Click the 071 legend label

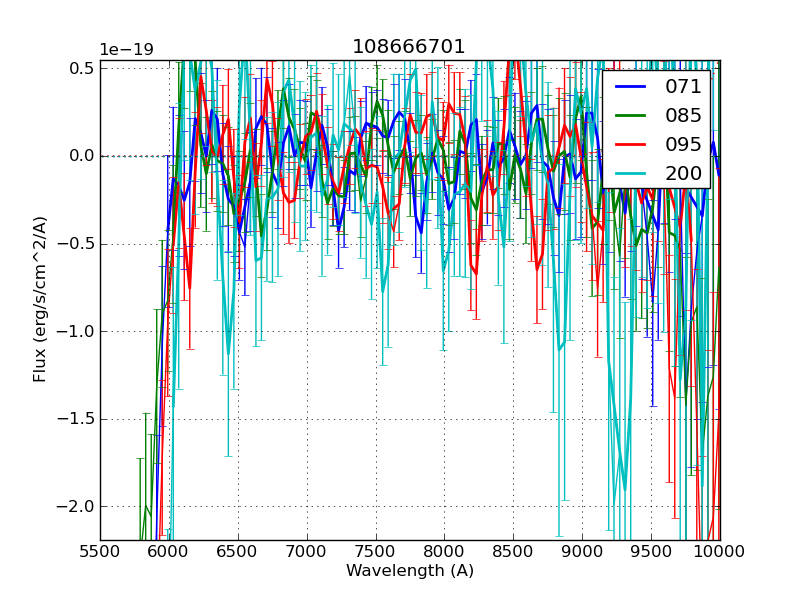pyautogui.click(x=684, y=87)
